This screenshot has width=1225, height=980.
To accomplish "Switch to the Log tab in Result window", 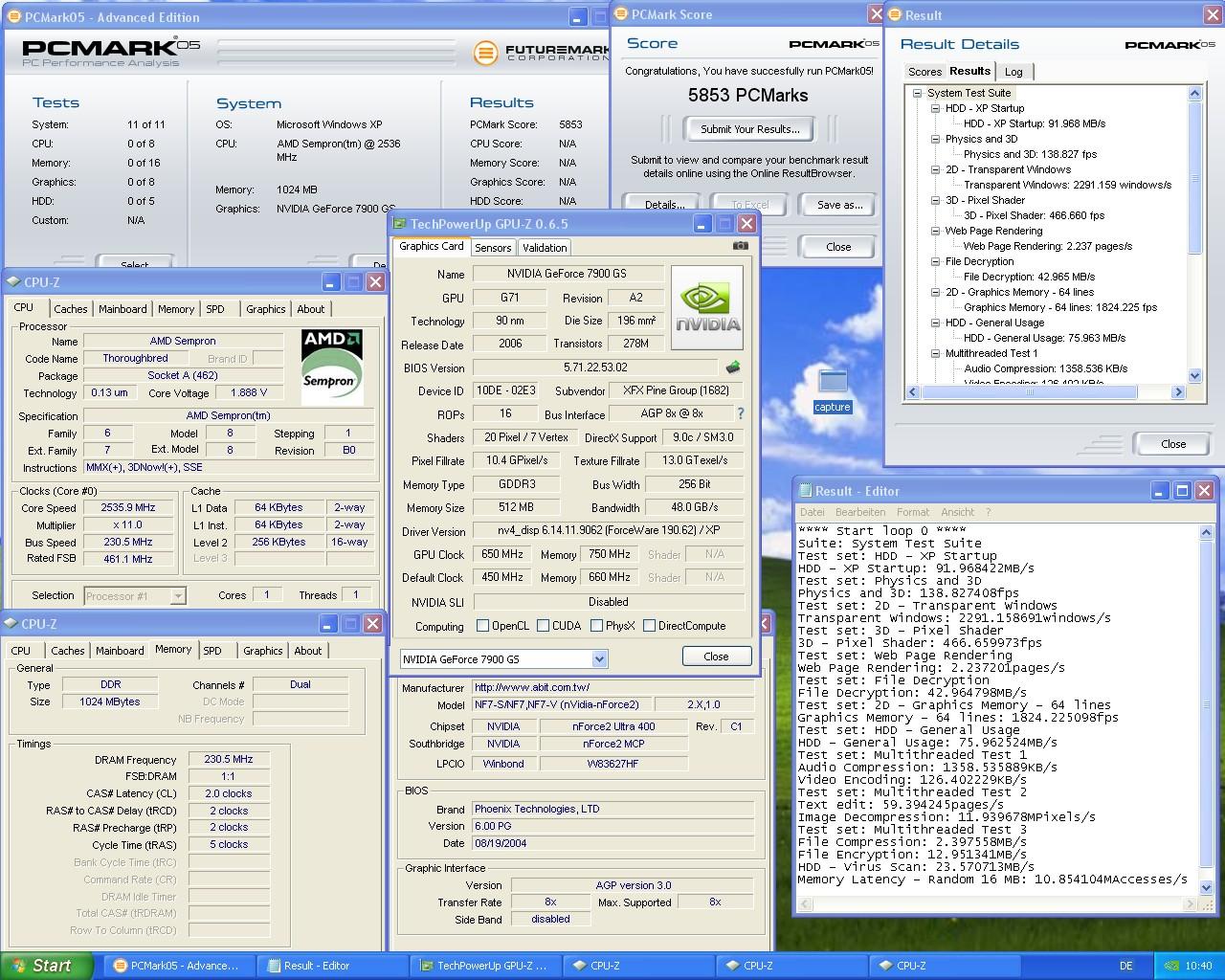I will pyautogui.click(x=1013, y=72).
